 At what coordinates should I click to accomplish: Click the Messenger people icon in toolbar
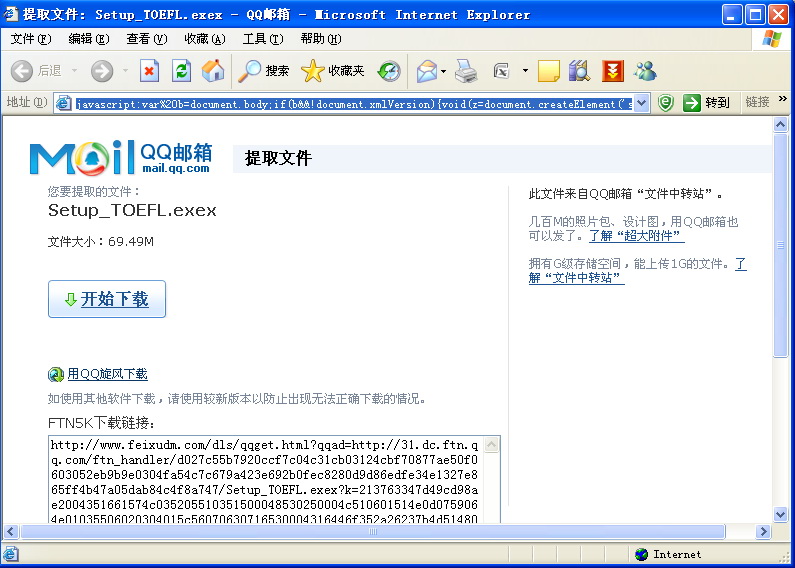coord(645,71)
